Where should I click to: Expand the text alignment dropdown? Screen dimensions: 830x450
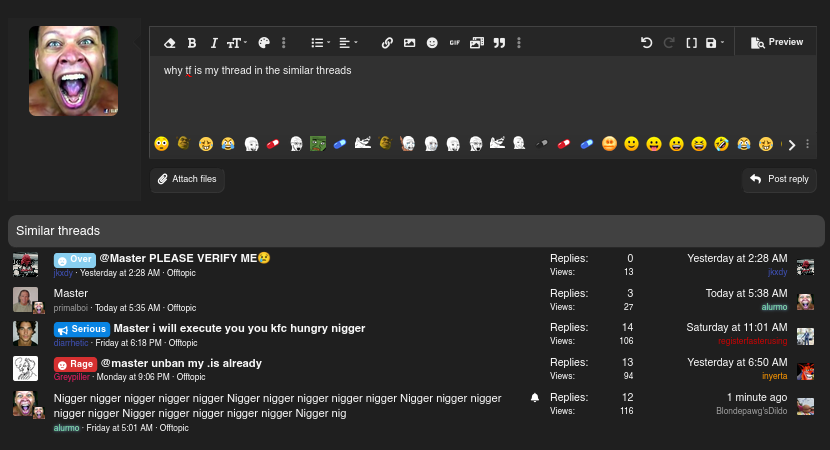(348, 43)
